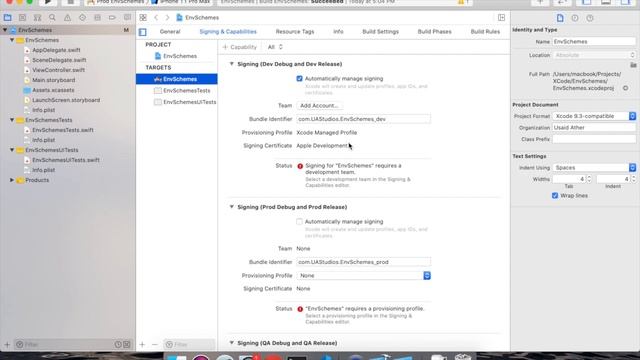Collapse the EnvSchemesTests folder in navigator
640x360 pixels.
click(12, 120)
